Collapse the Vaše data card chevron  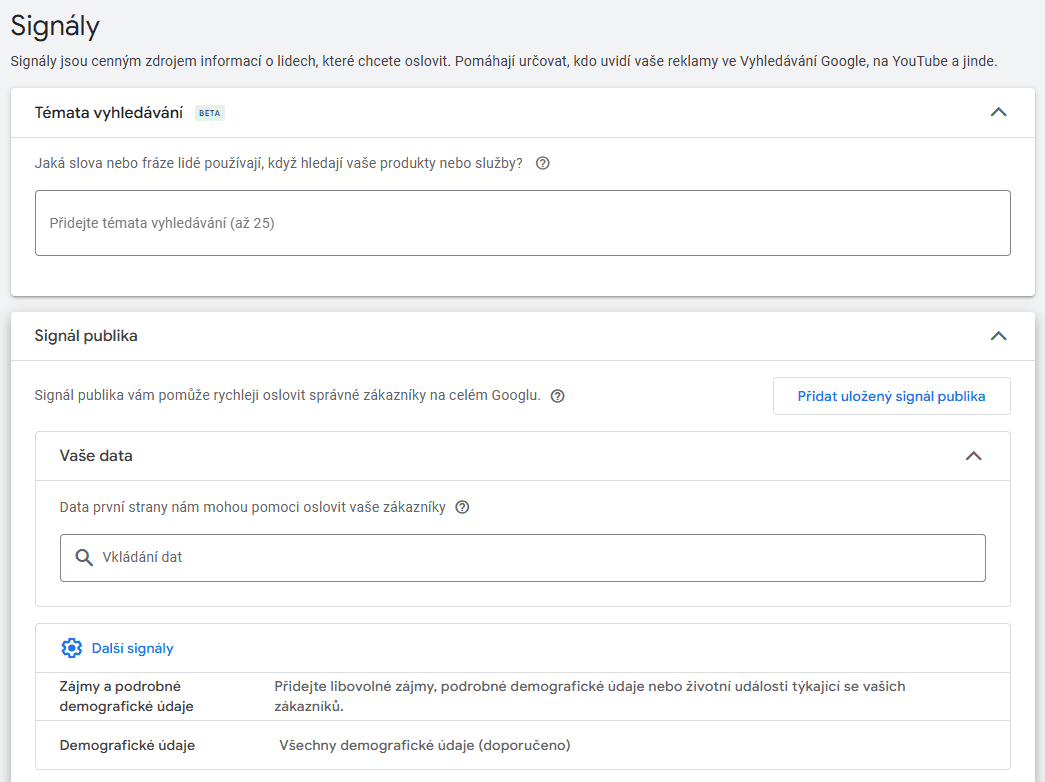[x=973, y=456]
